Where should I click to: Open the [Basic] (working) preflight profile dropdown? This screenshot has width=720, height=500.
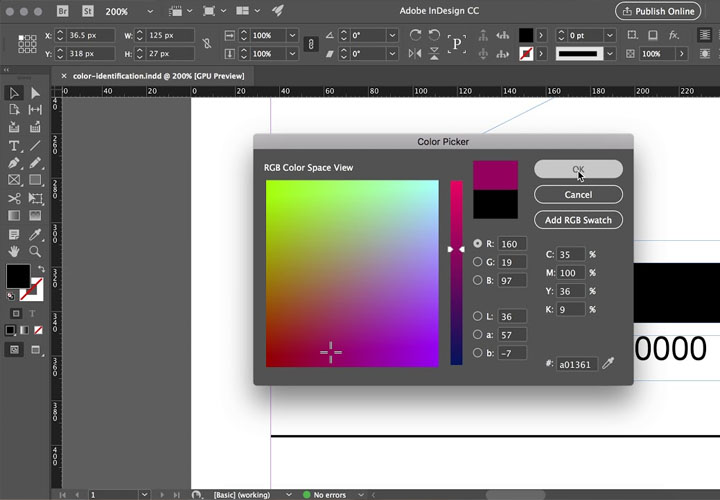[289, 494]
